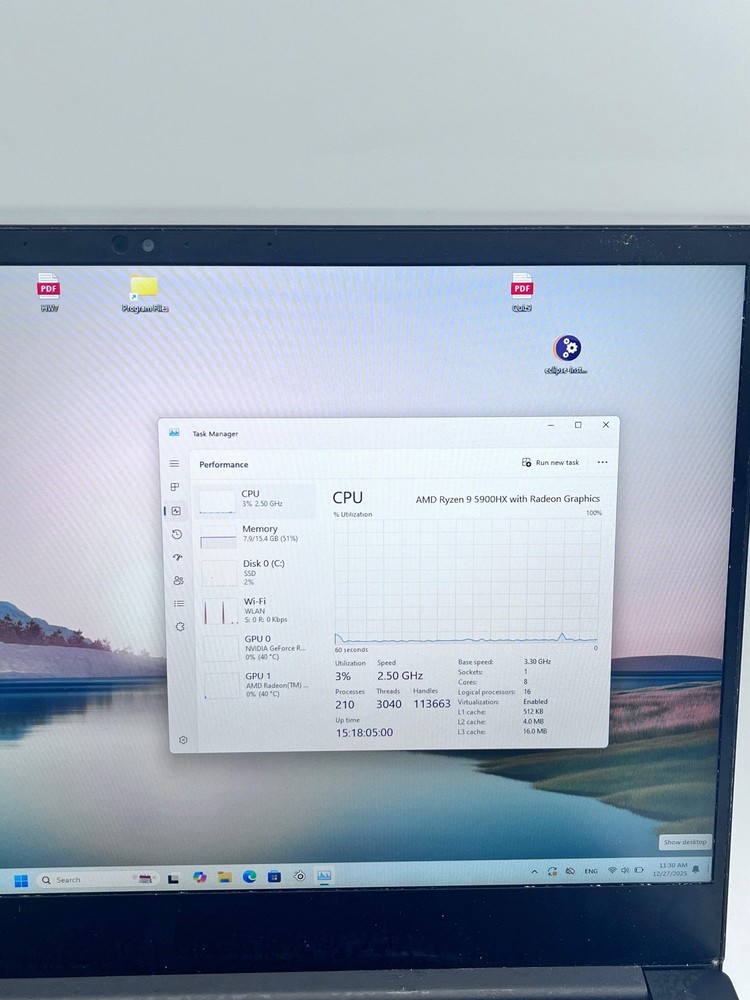Open Microsoft Edge from the taskbar
Screen dimensions: 750x1000
click(249, 877)
